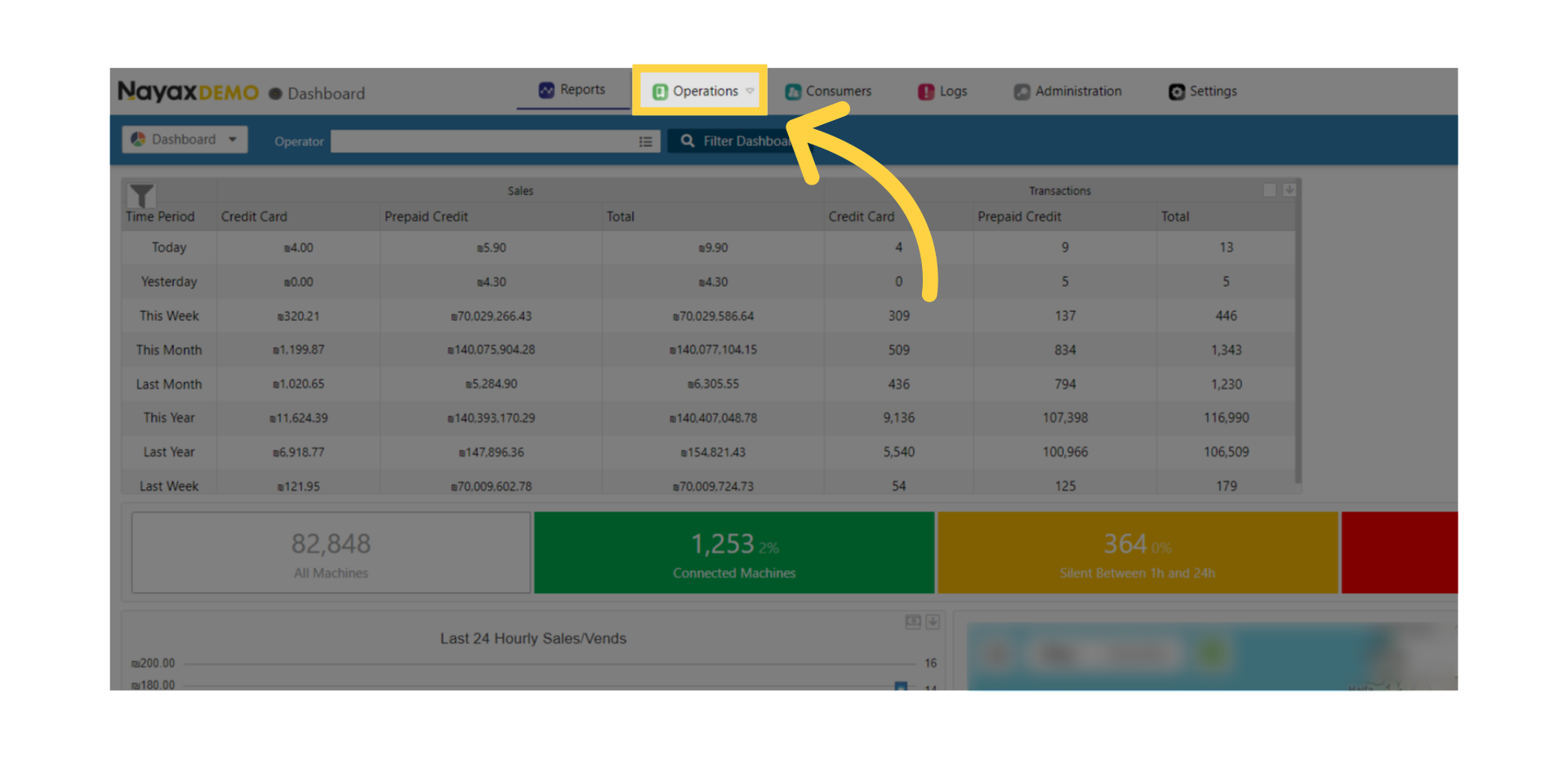Click the hourly chart download icon
1568x758 pixels.
pyautogui.click(x=933, y=622)
